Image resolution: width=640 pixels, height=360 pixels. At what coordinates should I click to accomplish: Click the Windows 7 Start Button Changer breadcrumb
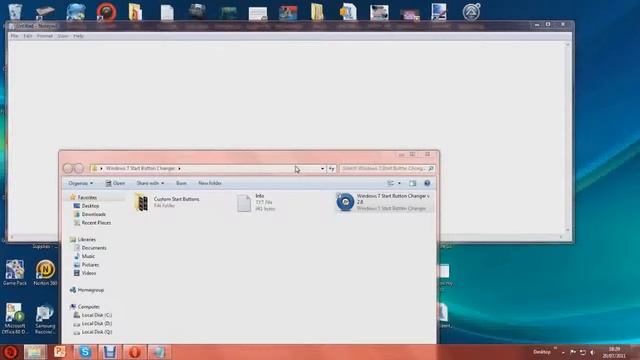coord(140,168)
